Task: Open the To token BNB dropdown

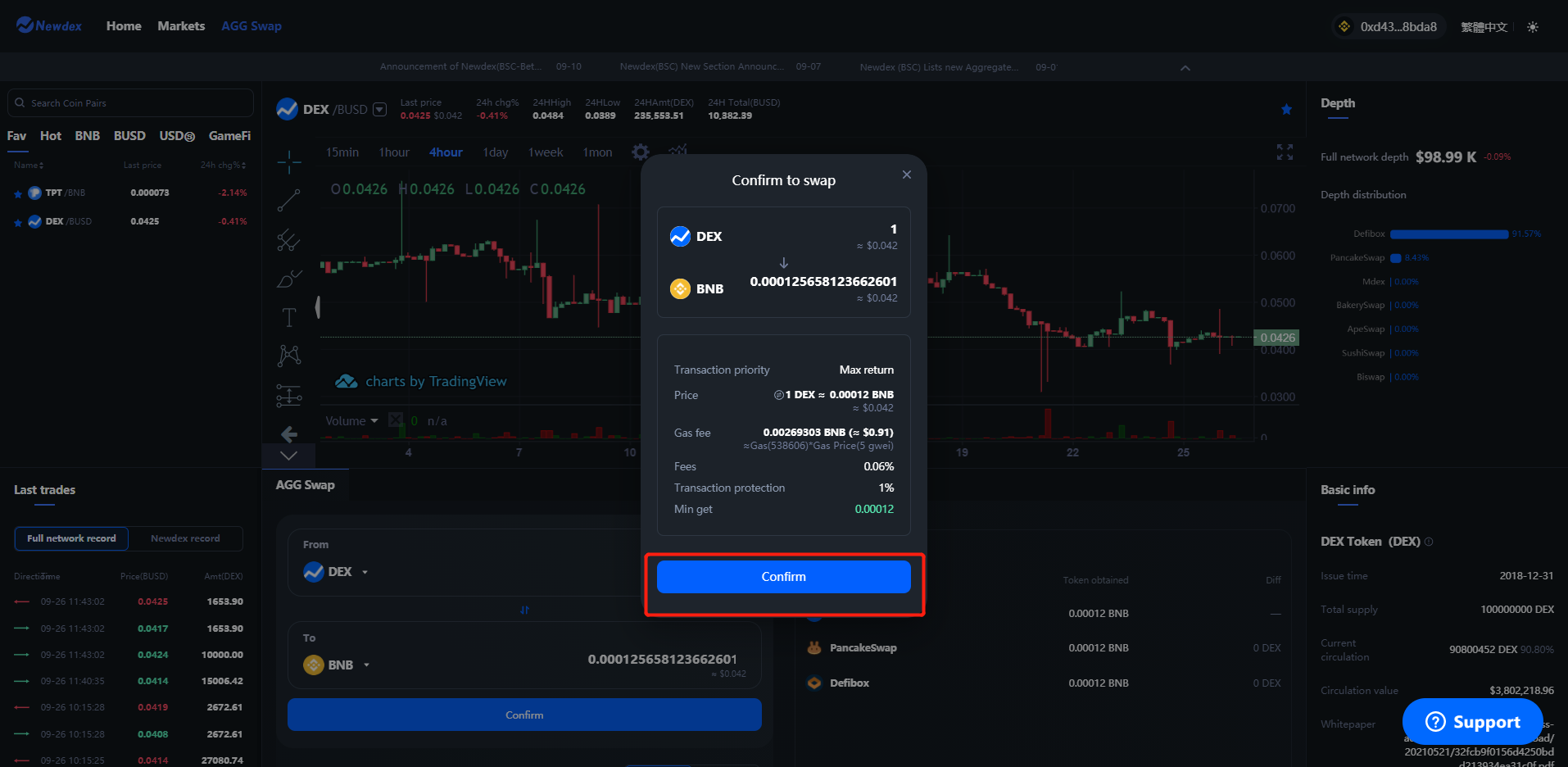Action: [366, 665]
